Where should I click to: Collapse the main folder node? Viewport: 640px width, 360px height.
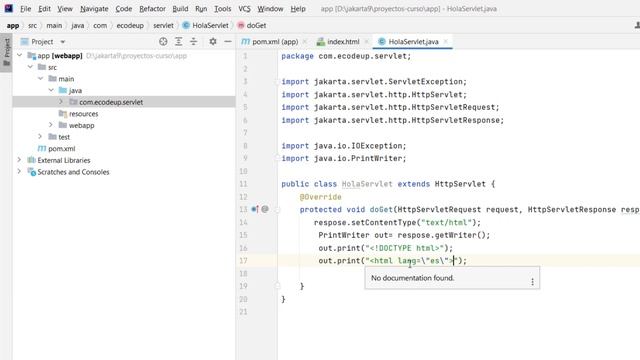(x=40, y=78)
